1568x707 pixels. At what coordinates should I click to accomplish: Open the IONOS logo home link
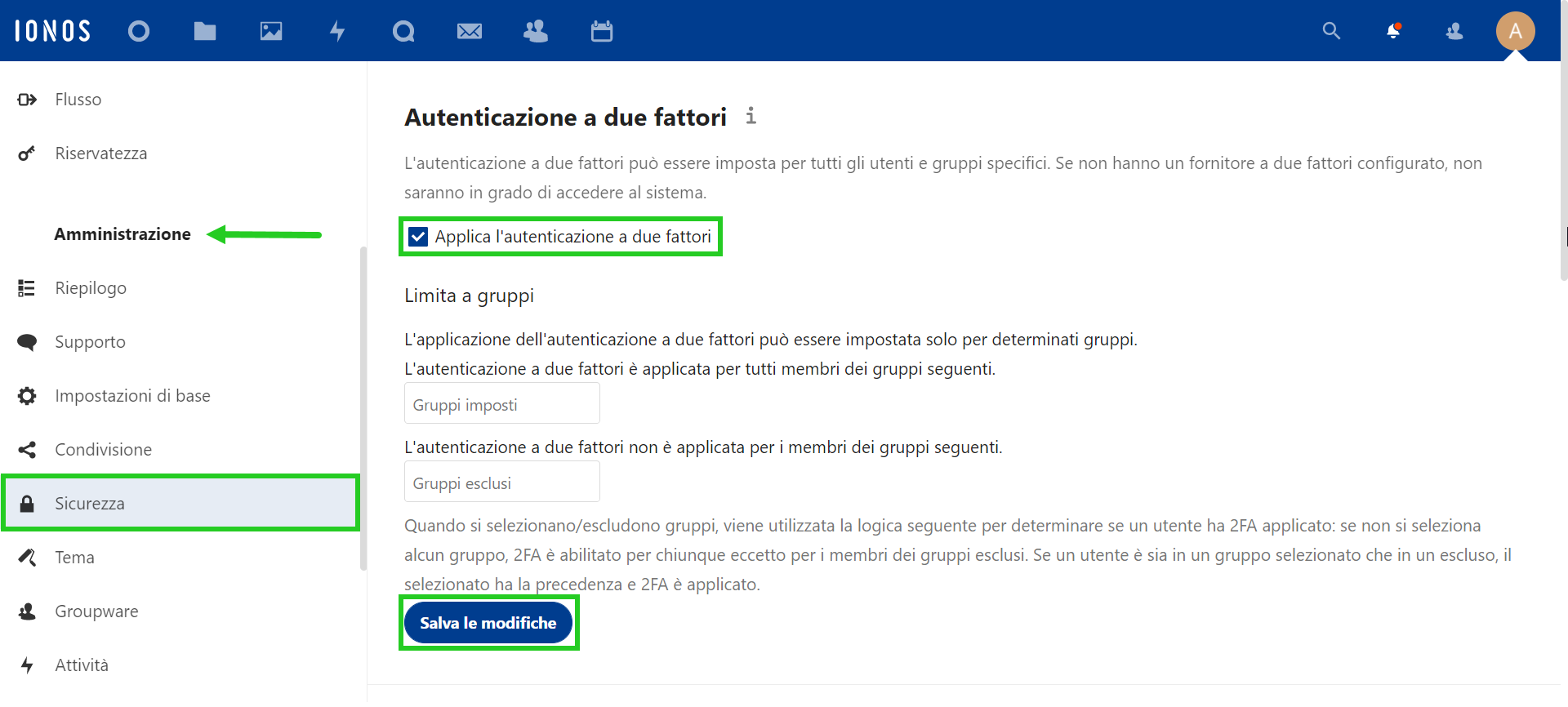click(53, 31)
